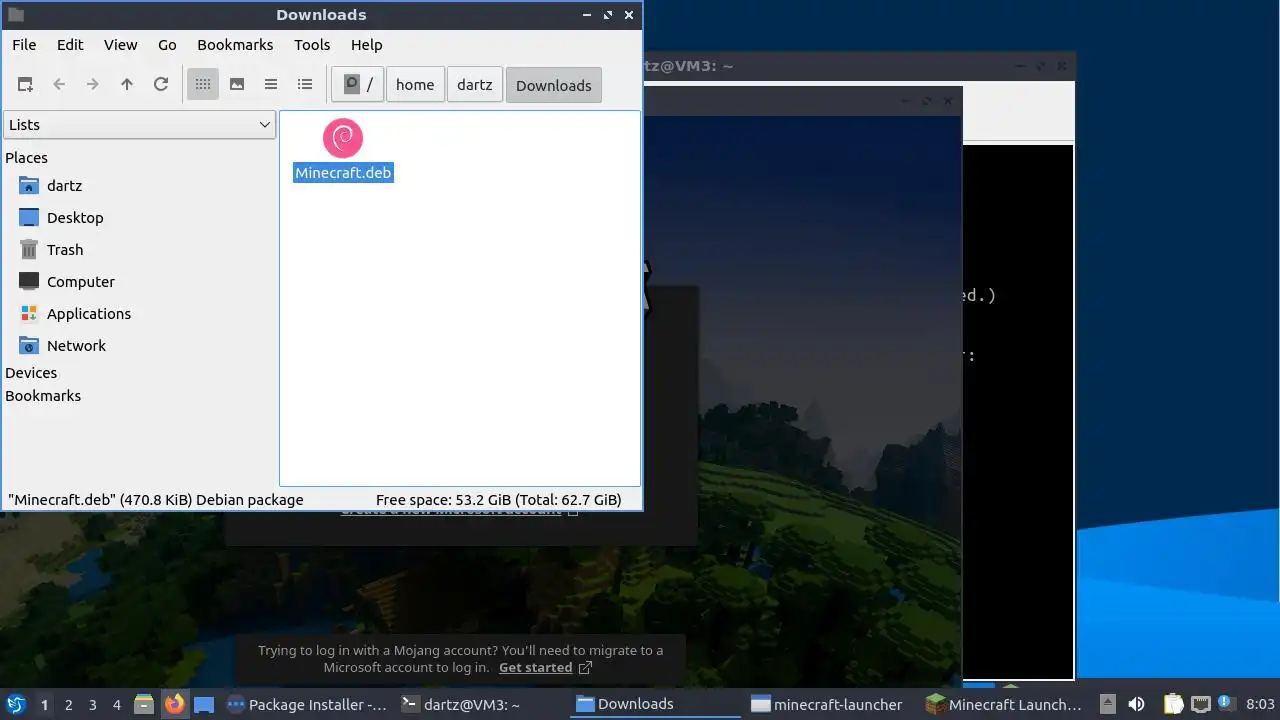Switch to workspace 3
Viewport: 1280px width, 720px height.
click(x=93, y=705)
